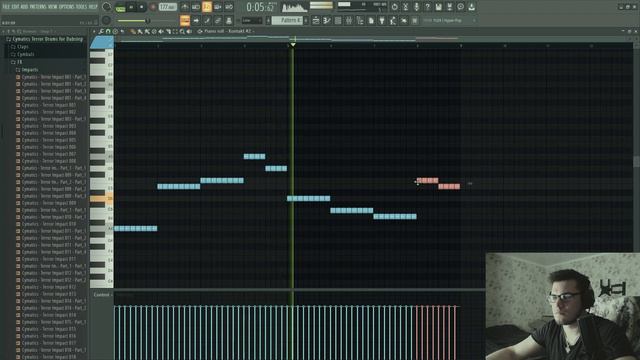
Task: Open the Line snap dropdown
Action: click(x=252, y=20)
